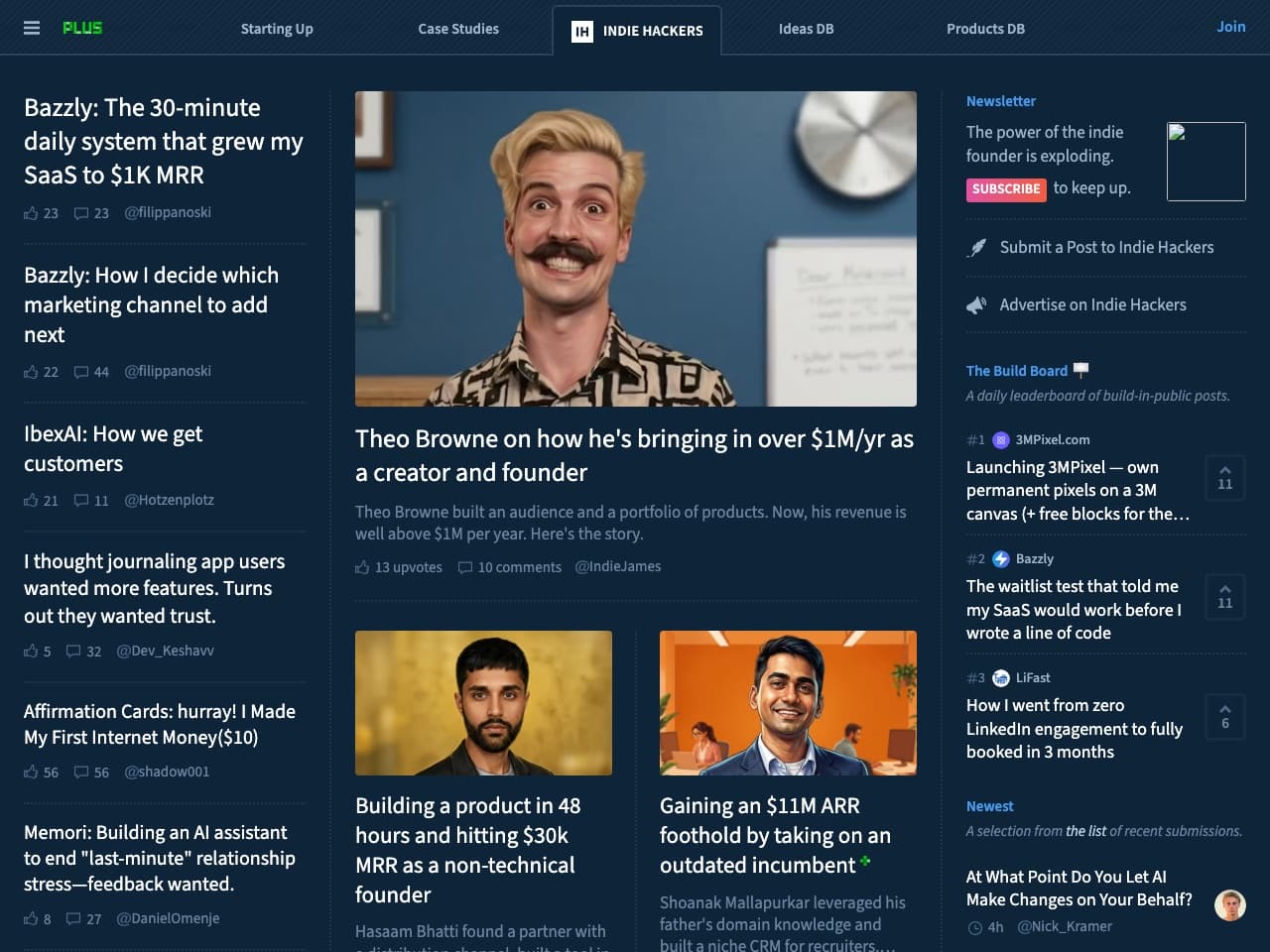Click the rocket icon beside Submit a Post
Image resolution: width=1270 pixels, height=952 pixels.
[x=977, y=248]
